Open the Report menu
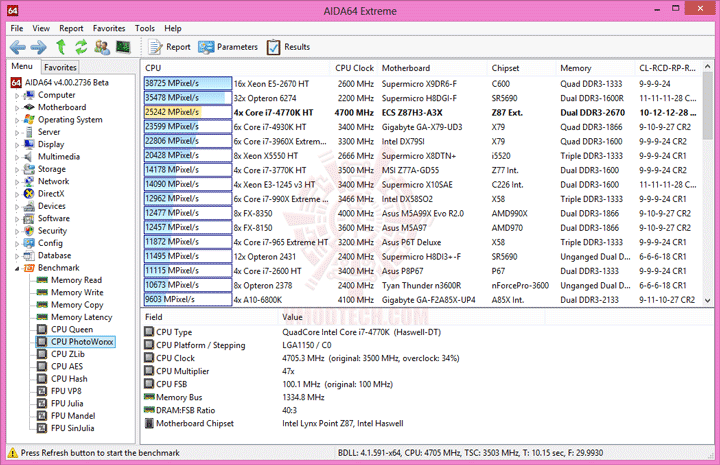Viewport: 720px width, 465px height. (x=71, y=28)
